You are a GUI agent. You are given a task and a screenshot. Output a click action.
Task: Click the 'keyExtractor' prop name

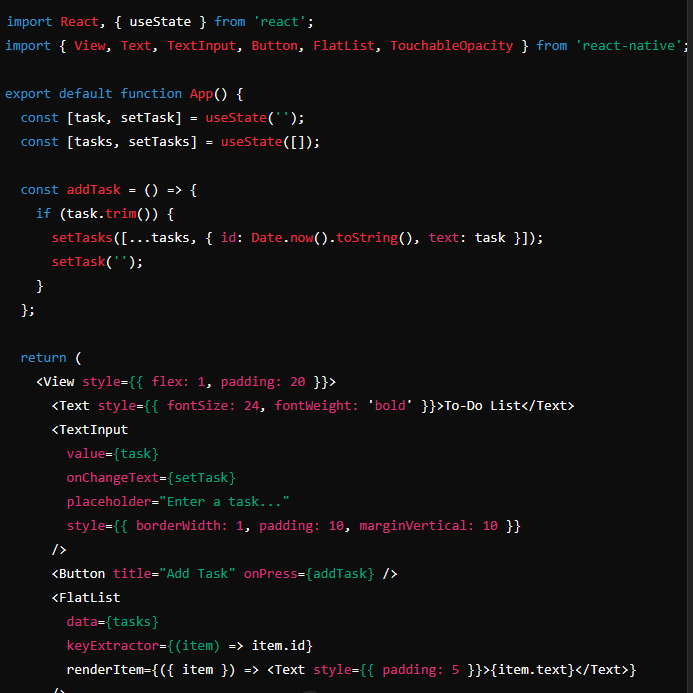click(113, 645)
